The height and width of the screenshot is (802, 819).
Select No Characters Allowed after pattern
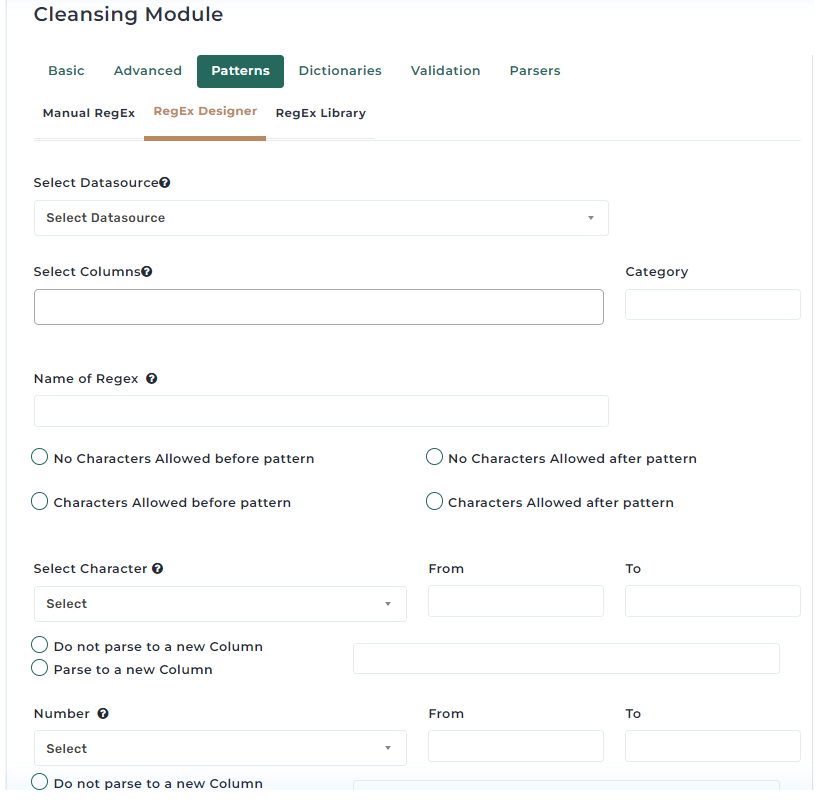pos(435,458)
